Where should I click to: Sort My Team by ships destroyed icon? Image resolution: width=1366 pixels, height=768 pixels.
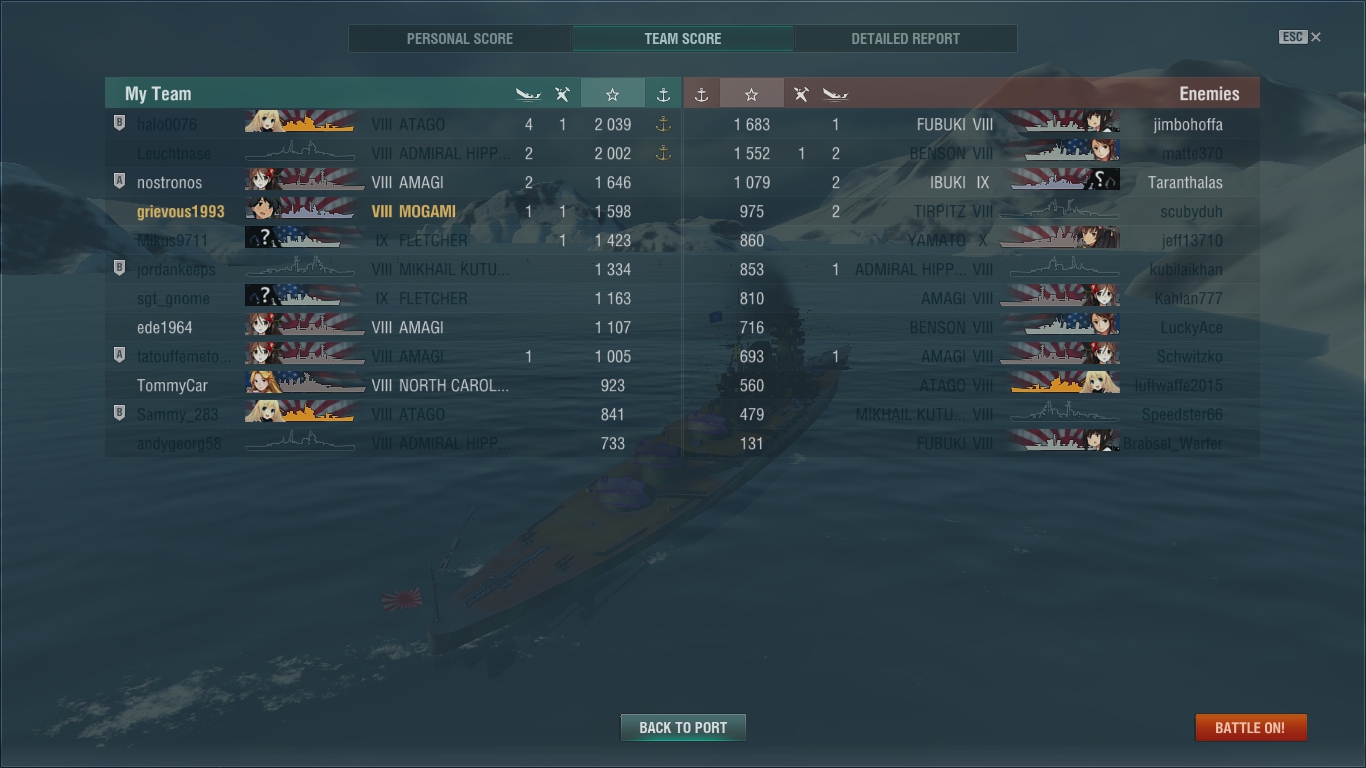(x=528, y=94)
